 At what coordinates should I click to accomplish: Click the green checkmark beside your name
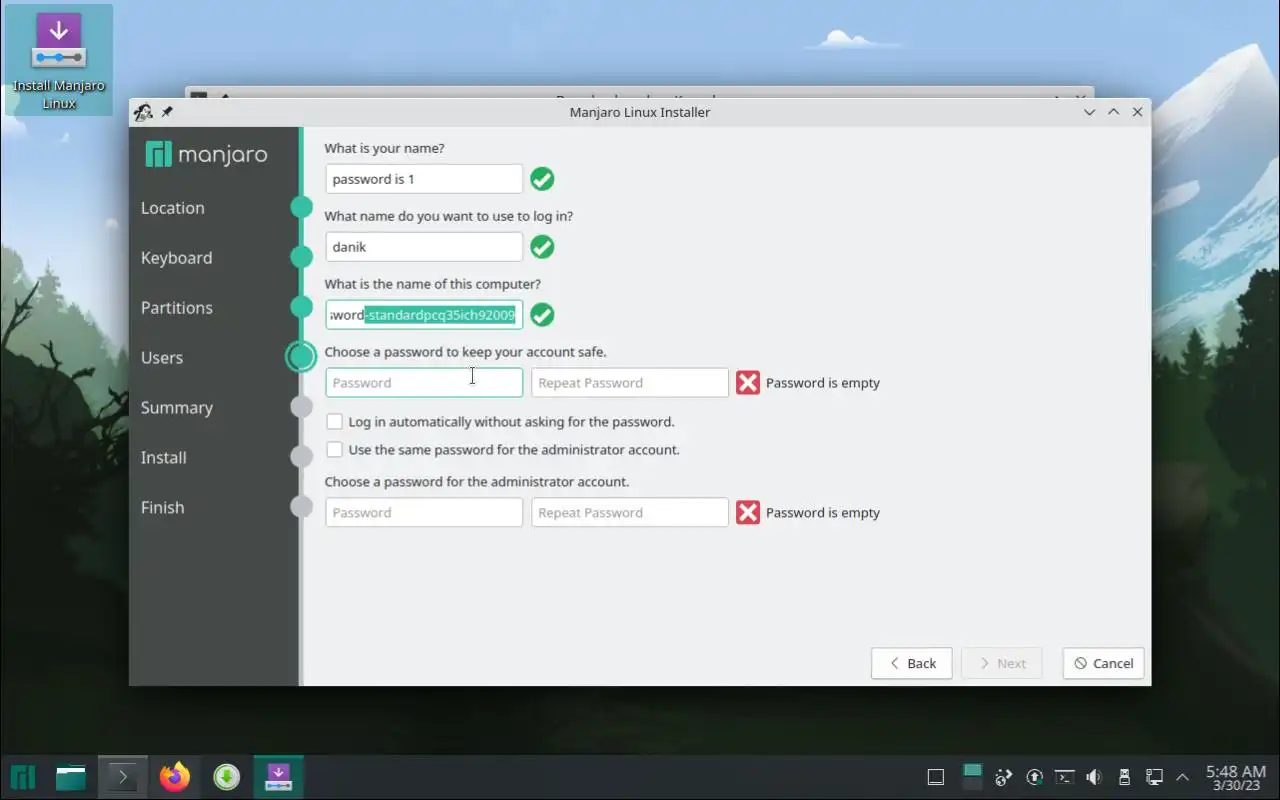point(542,179)
